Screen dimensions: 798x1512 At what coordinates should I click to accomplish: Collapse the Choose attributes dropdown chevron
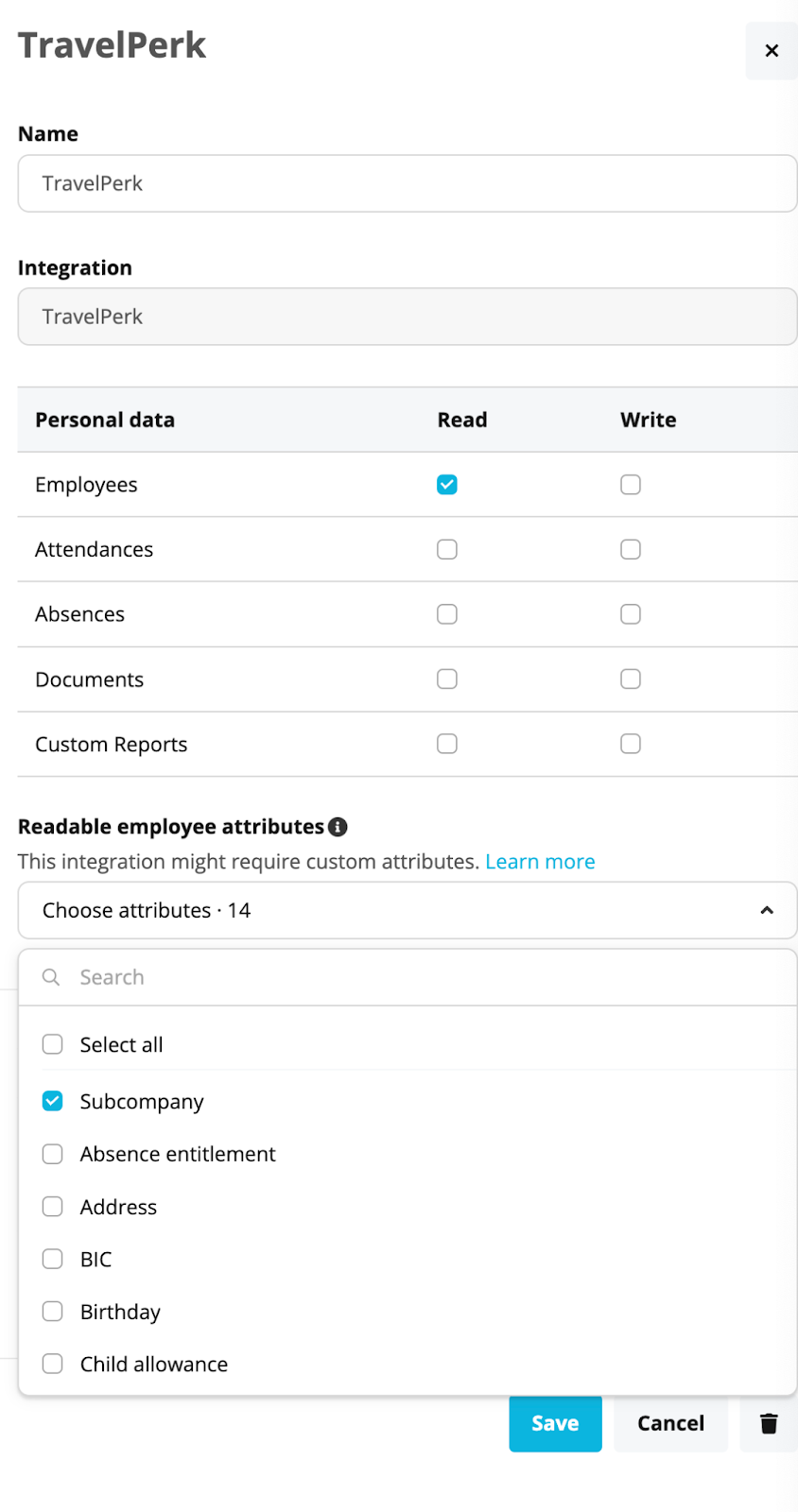tap(767, 910)
